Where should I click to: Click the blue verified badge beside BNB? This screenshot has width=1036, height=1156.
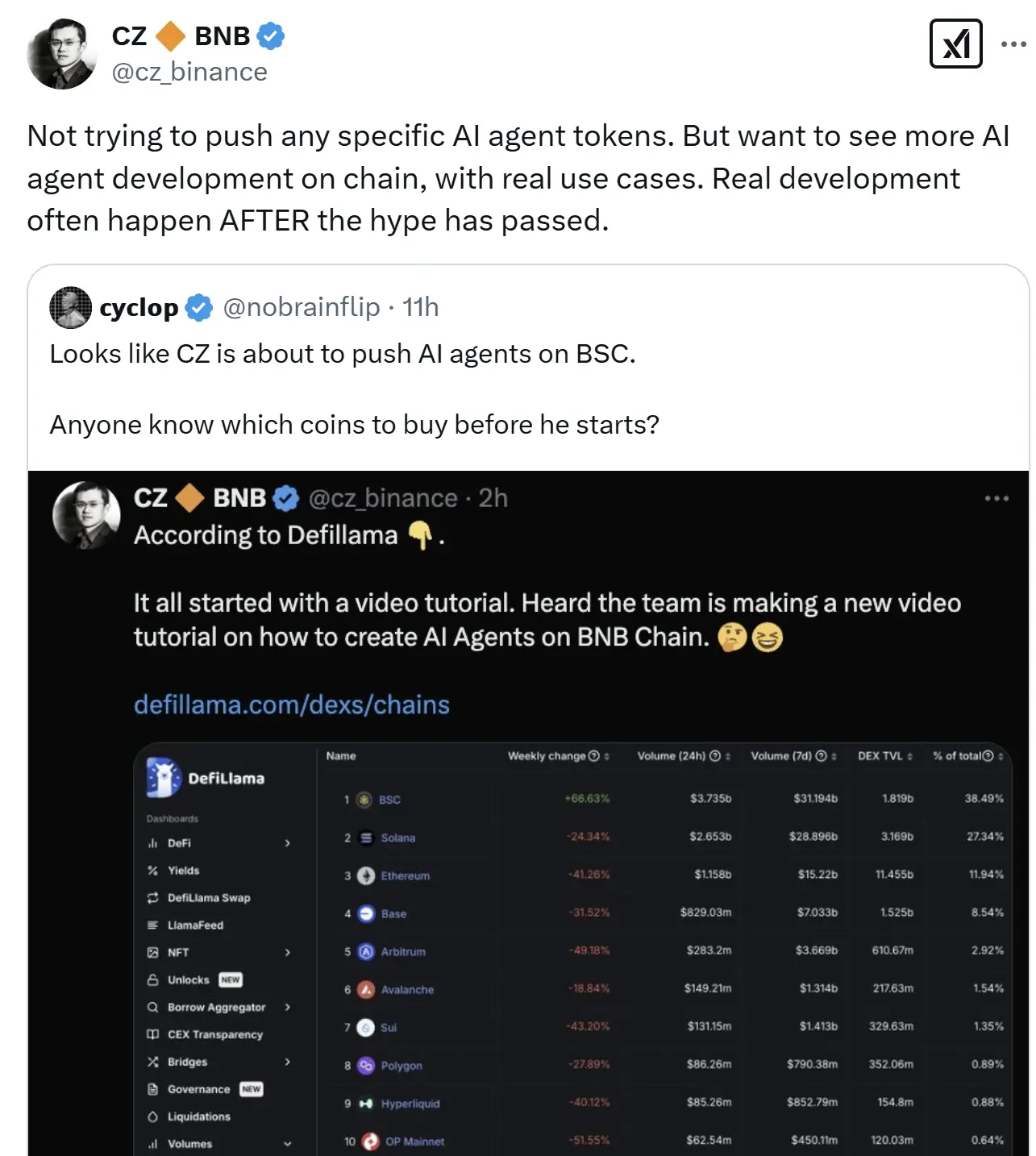click(x=271, y=36)
